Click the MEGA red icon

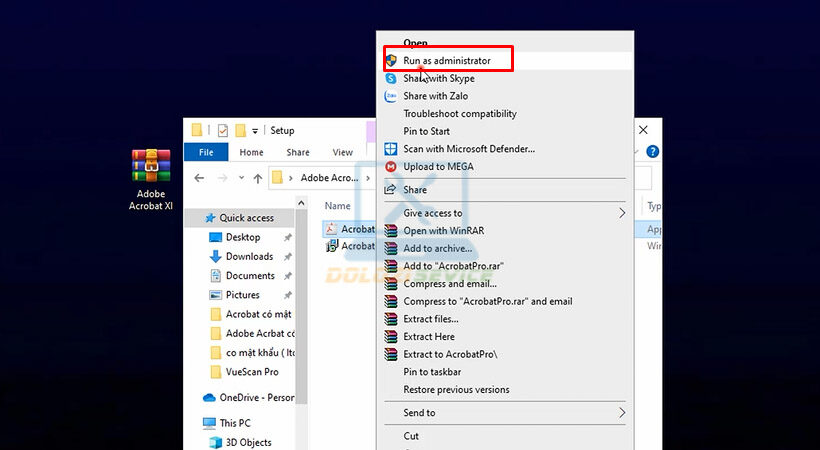(x=391, y=166)
